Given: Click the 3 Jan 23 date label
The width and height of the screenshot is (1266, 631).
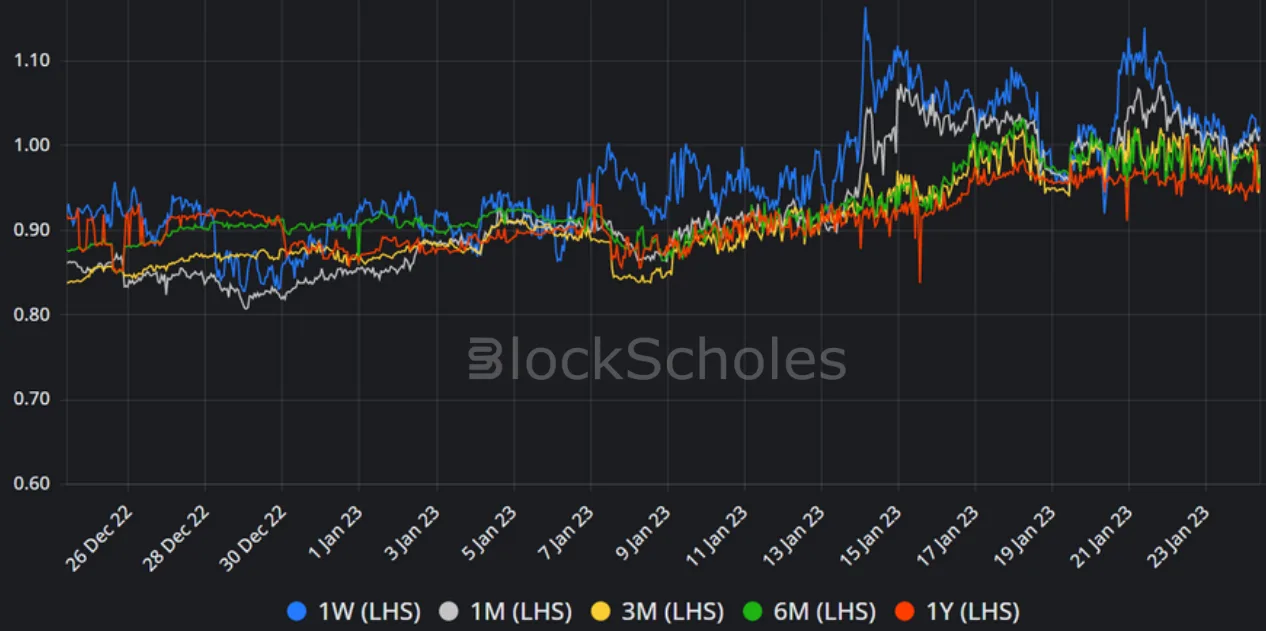Looking at the screenshot, I should tap(412, 531).
